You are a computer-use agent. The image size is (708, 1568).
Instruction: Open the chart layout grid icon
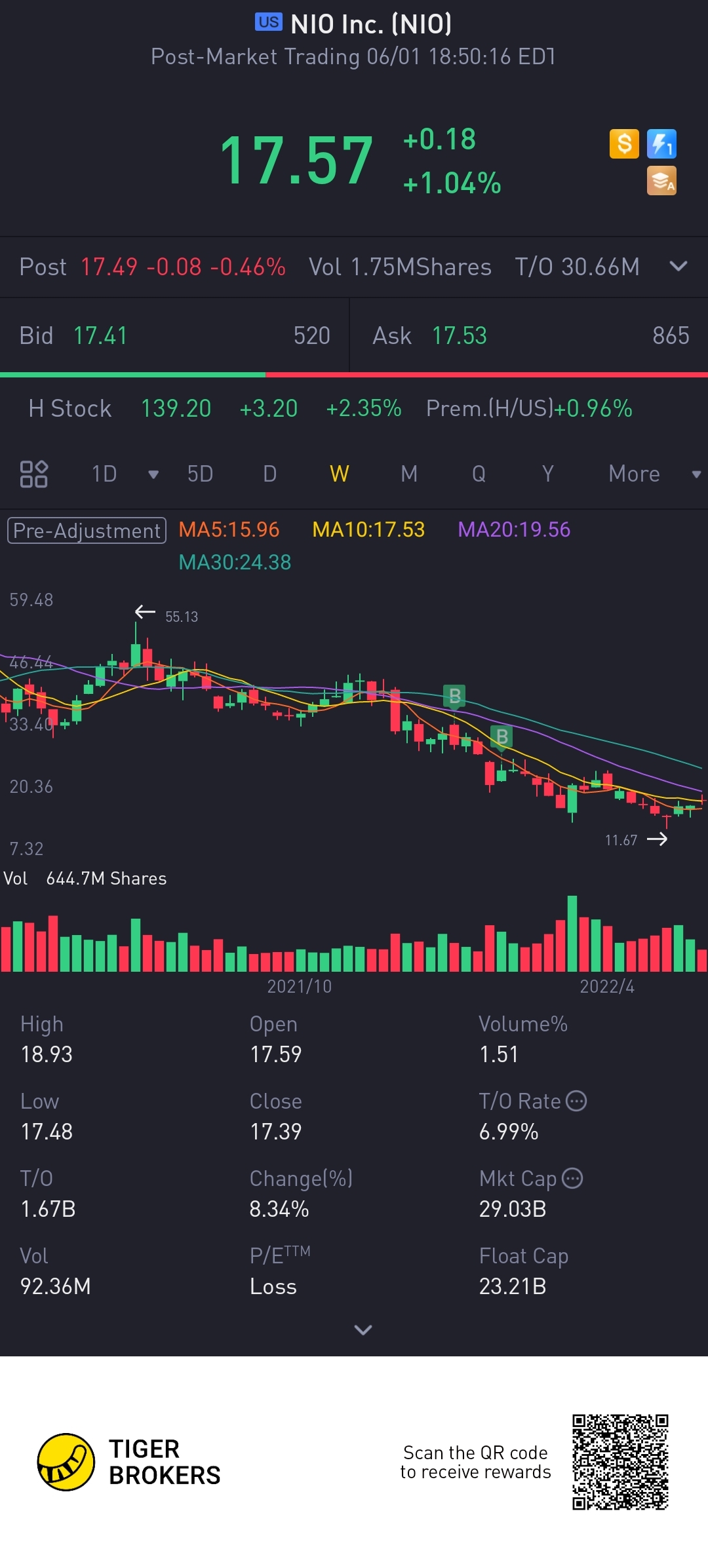[x=34, y=474]
